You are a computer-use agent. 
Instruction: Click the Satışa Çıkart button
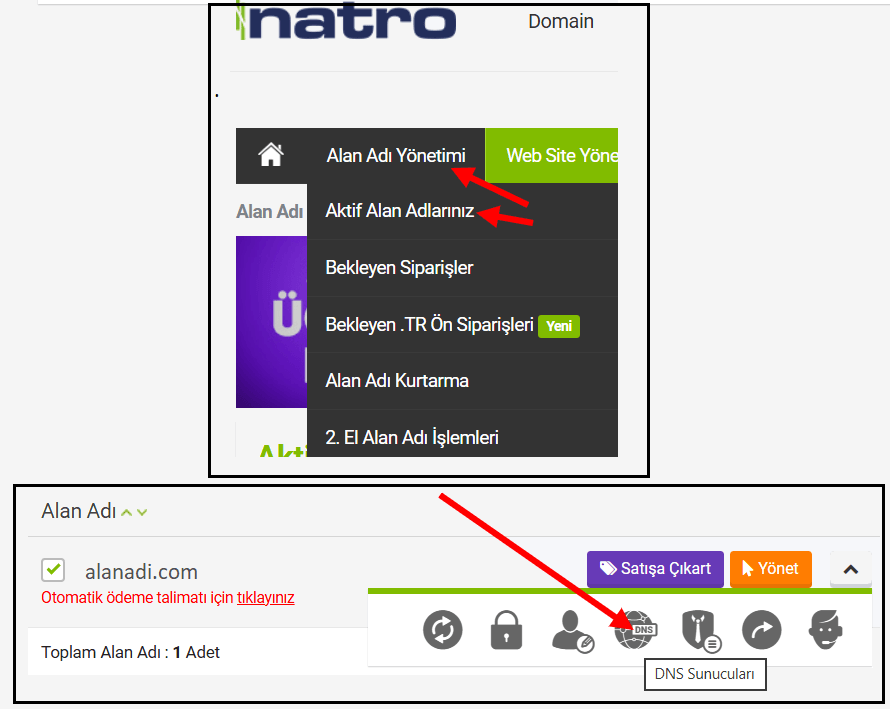click(x=655, y=569)
